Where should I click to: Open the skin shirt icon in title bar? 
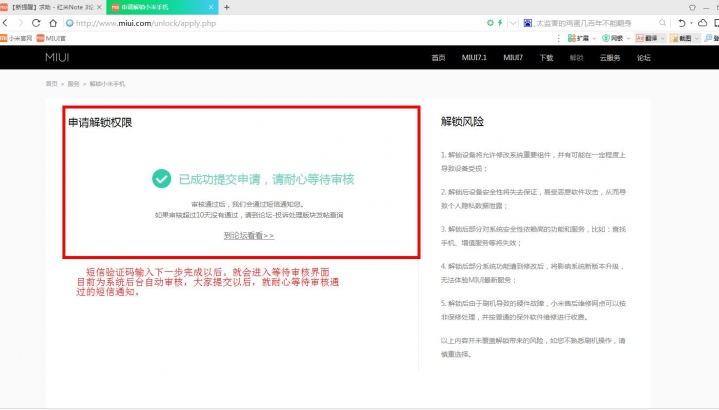[x=692, y=7]
